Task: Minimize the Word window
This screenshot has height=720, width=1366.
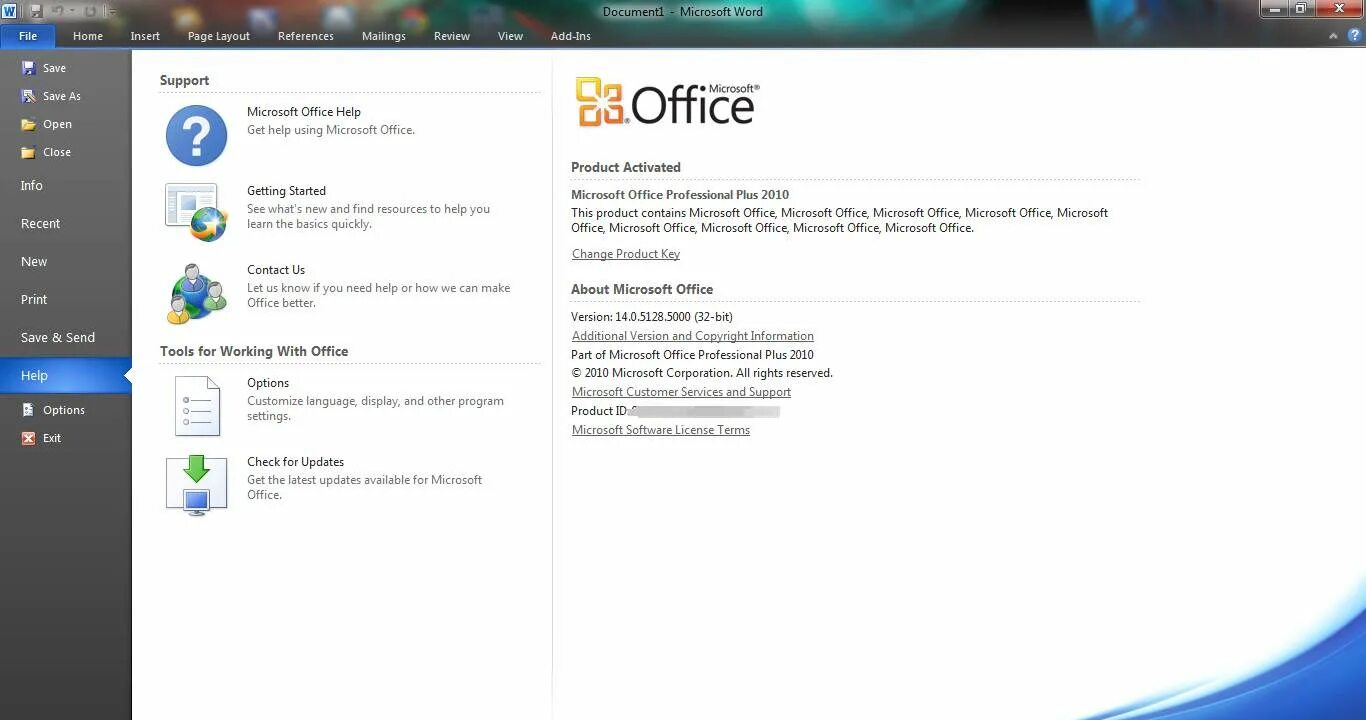Action: pyautogui.click(x=1274, y=9)
